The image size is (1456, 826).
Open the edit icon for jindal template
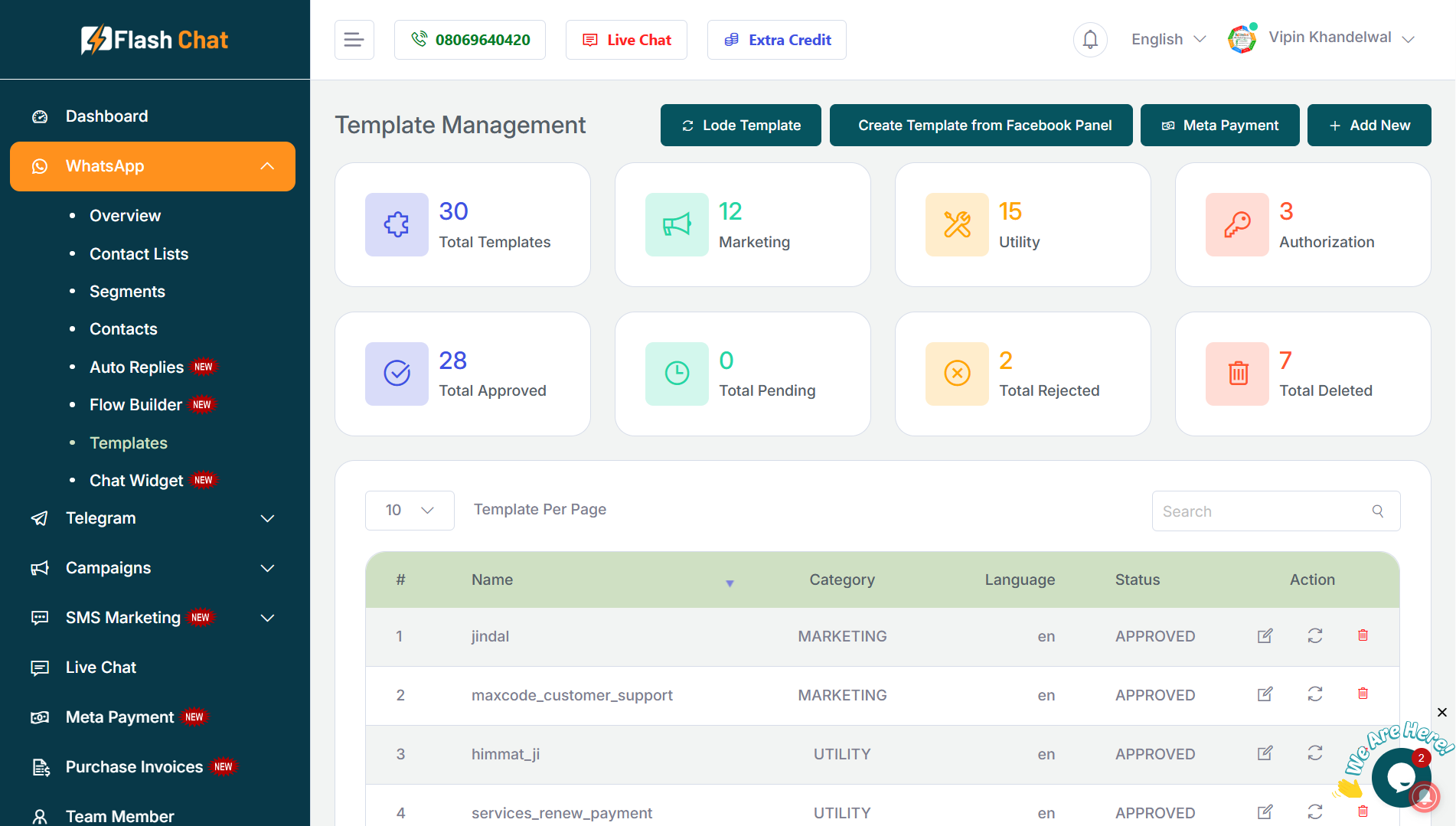pos(1265,635)
